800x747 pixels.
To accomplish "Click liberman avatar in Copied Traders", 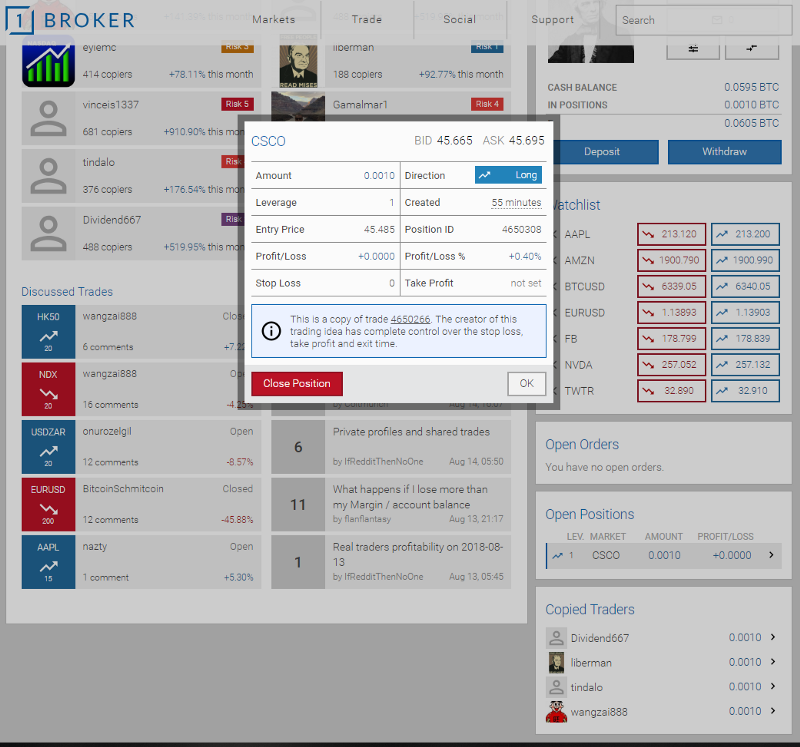I will 556,662.
